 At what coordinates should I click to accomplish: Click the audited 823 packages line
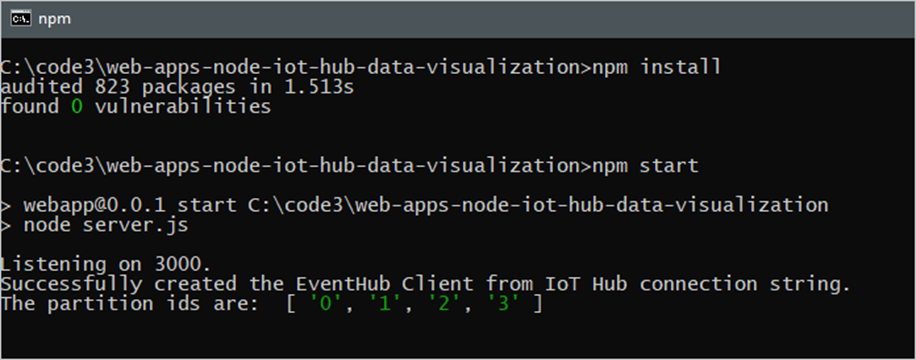(177, 87)
